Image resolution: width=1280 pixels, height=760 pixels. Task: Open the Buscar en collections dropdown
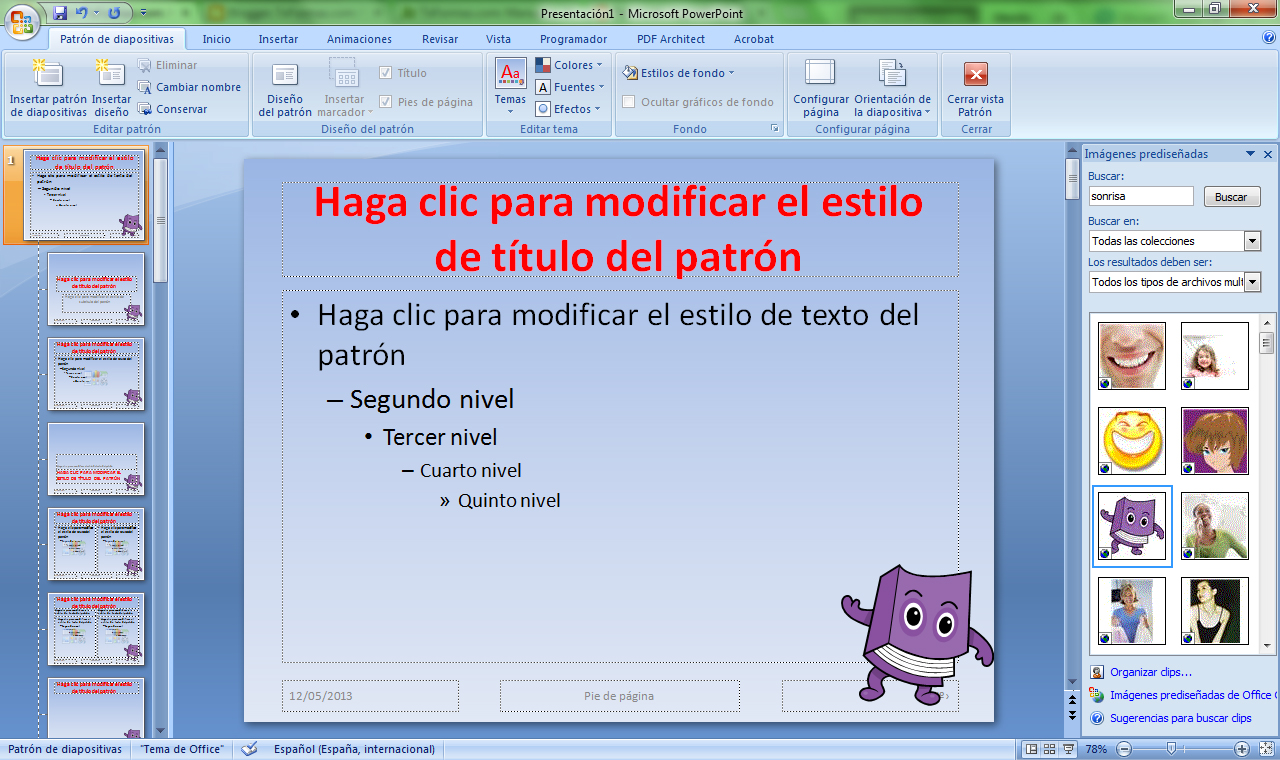coord(1252,241)
